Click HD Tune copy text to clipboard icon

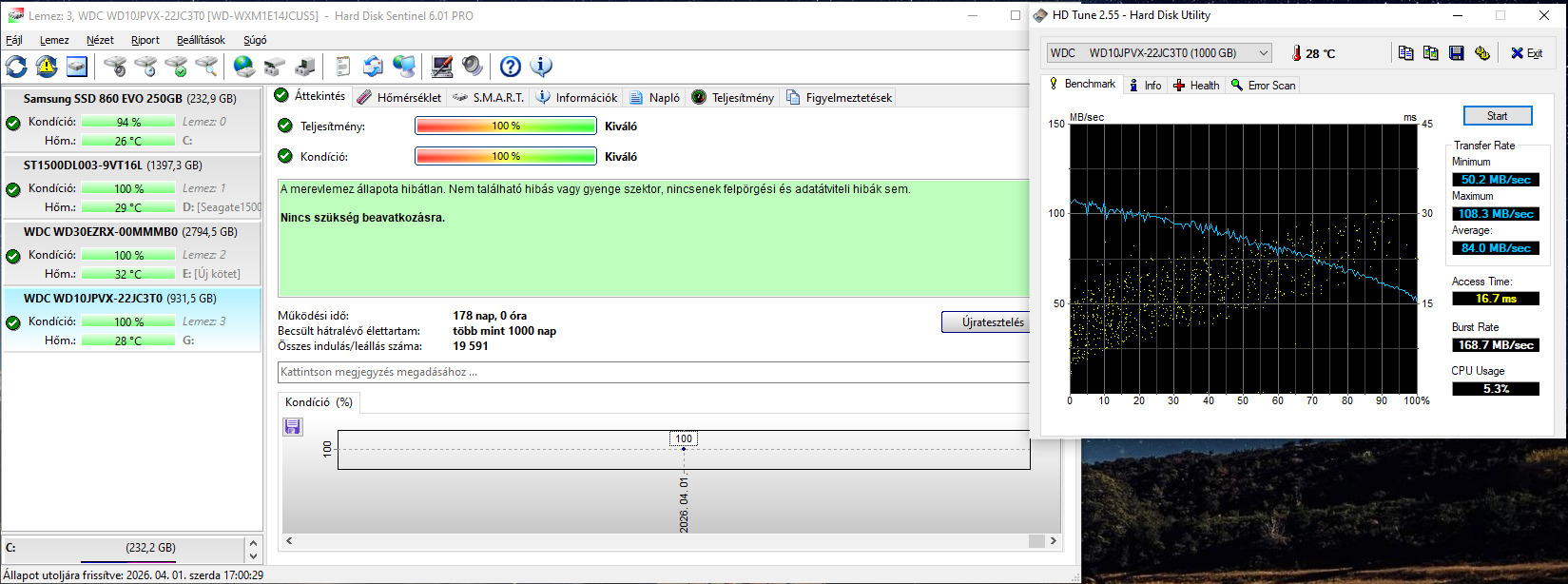coord(1406,52)
